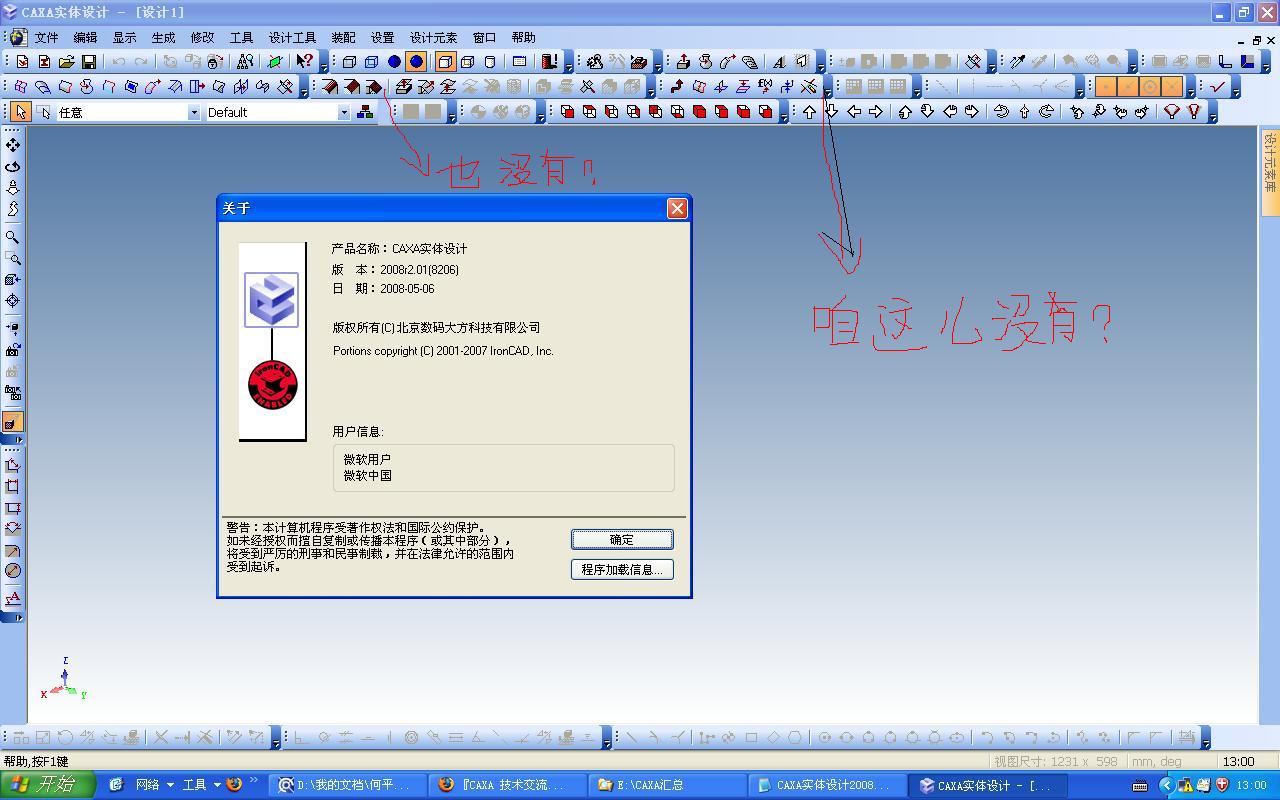Click the magnifier zoom icon in left toolbar
Screen dimensions: 1280x800
tap(13, 237)
